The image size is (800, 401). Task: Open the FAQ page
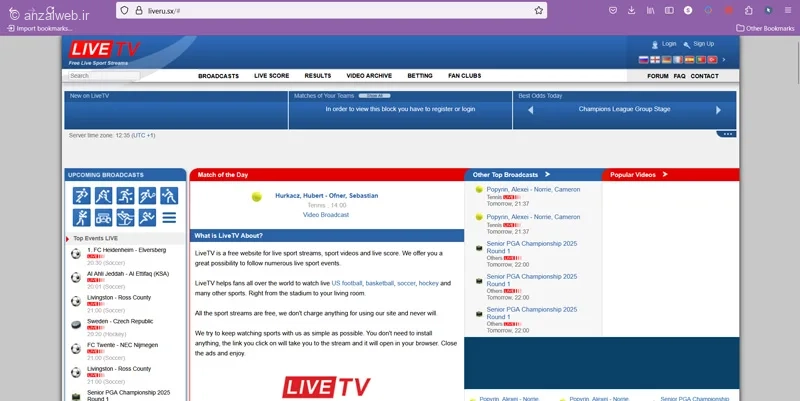point(680,76)
